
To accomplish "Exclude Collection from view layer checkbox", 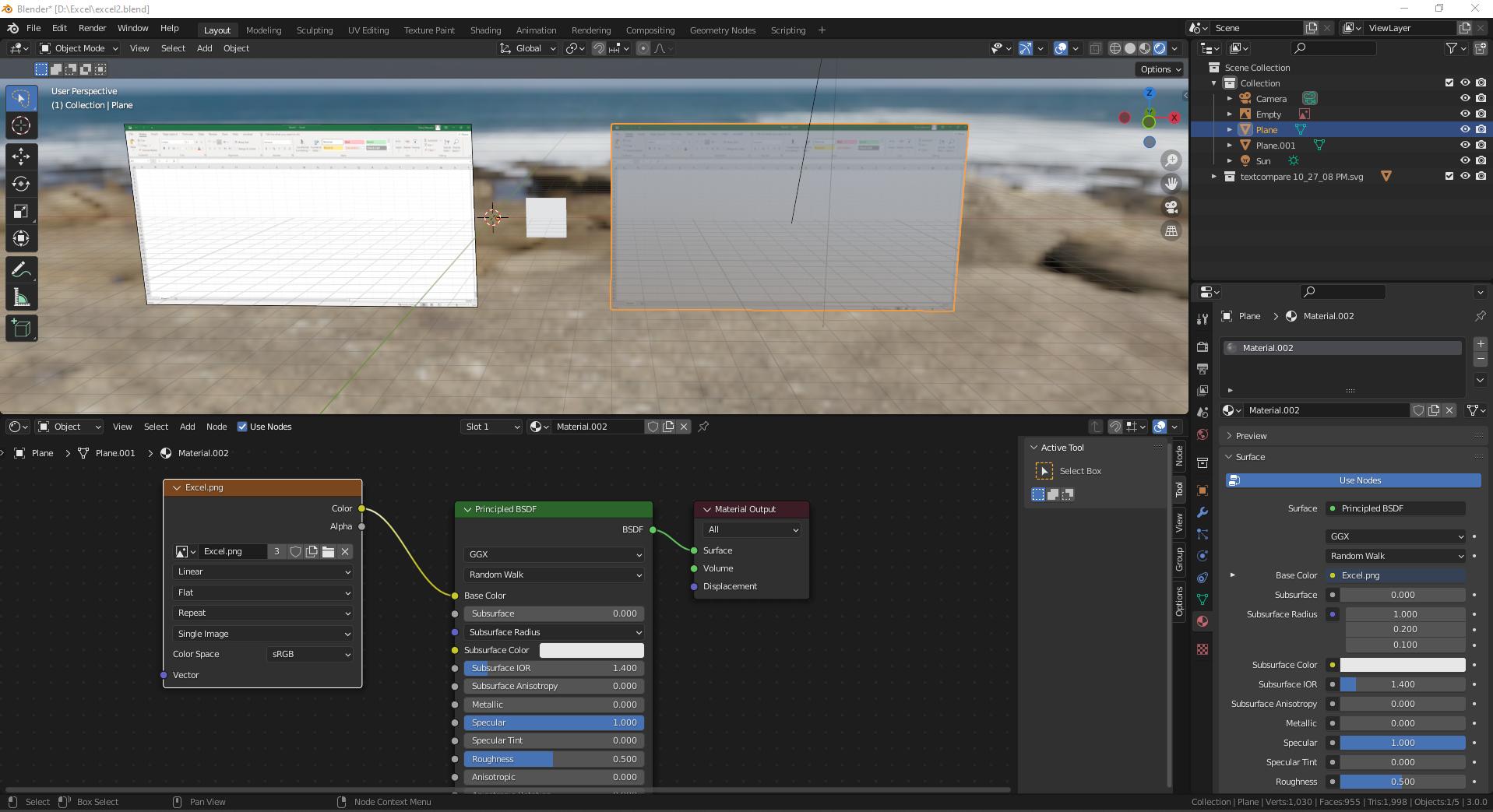I will pyautogui.click(x=1449, y=83).
